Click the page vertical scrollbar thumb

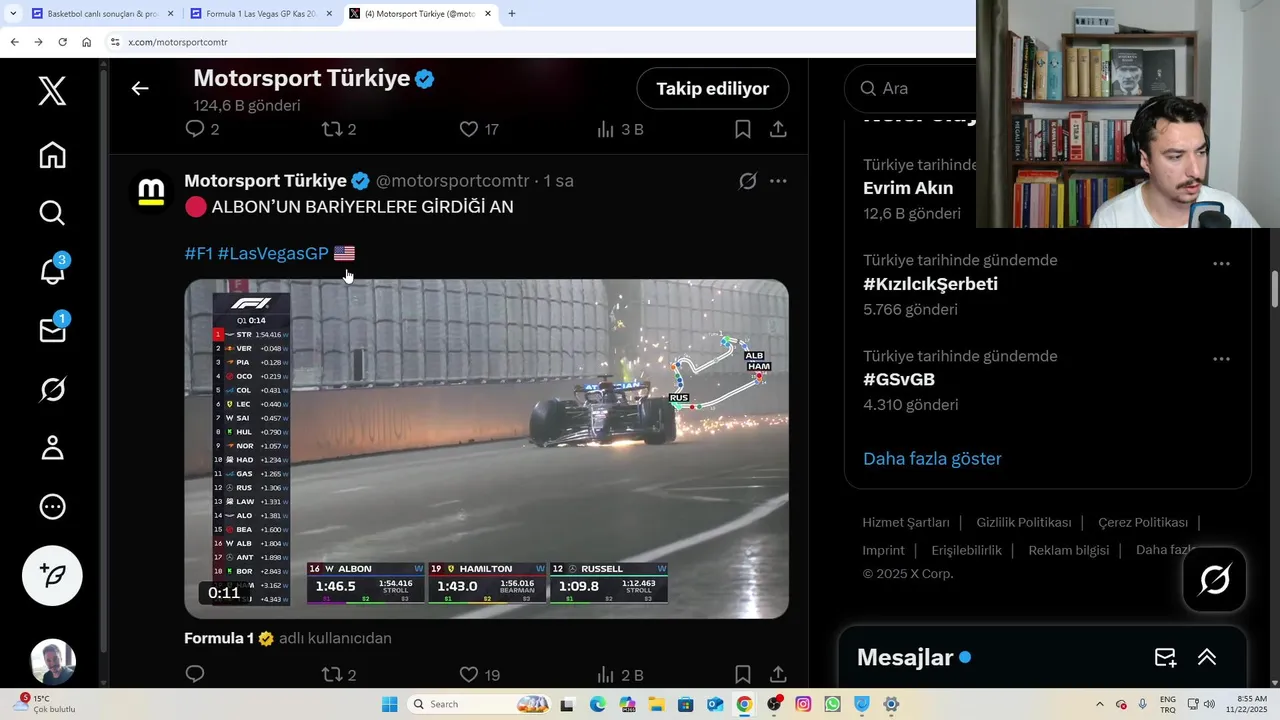(x=1275, y=289)
